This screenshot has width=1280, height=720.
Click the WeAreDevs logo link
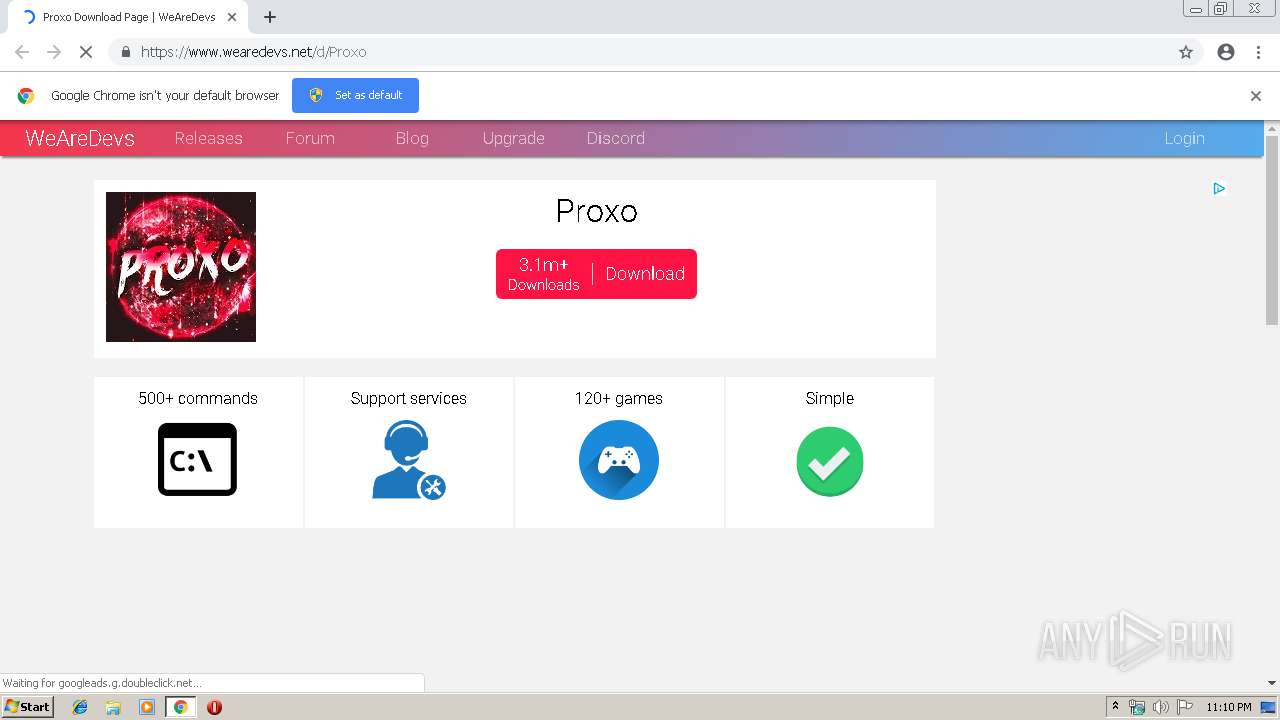click(80, 138)
